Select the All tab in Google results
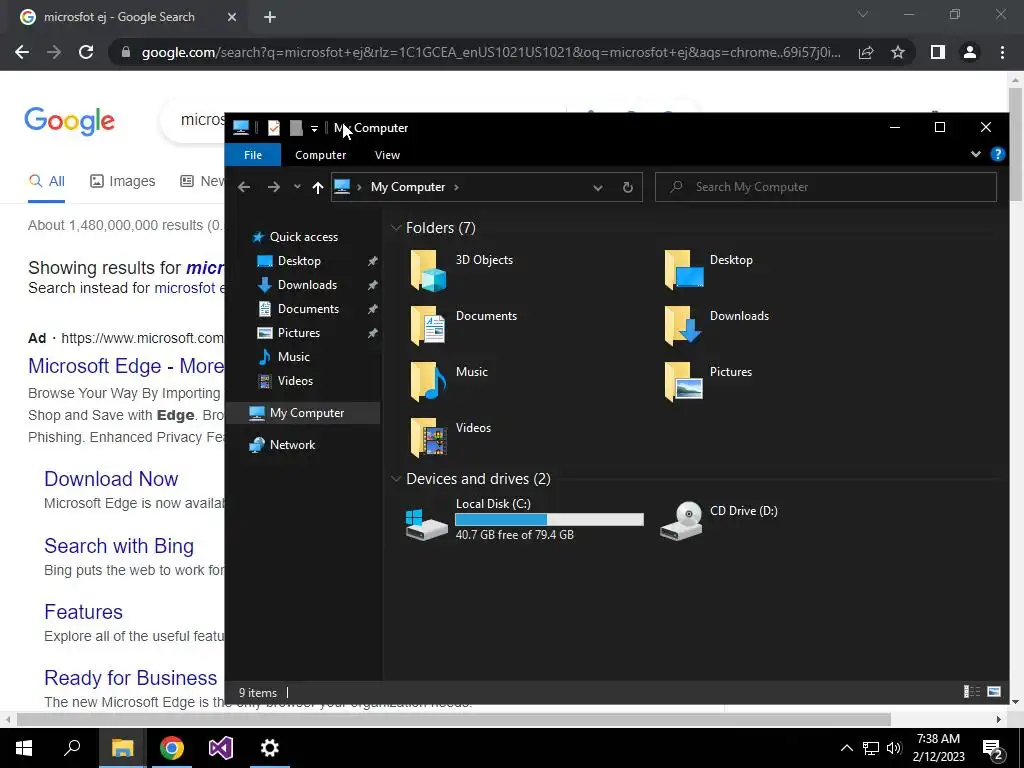This screenshot has height=768, width=1024. (x=46, y=181)
